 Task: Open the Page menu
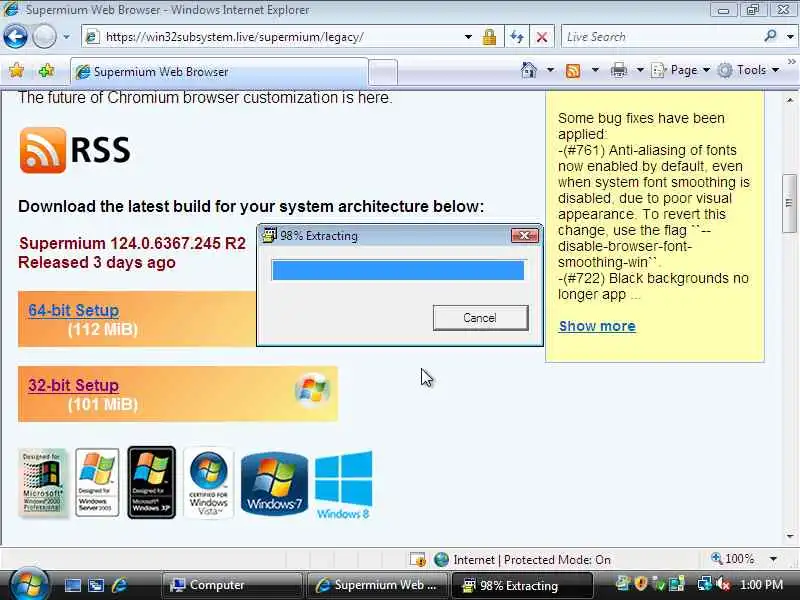681,70
